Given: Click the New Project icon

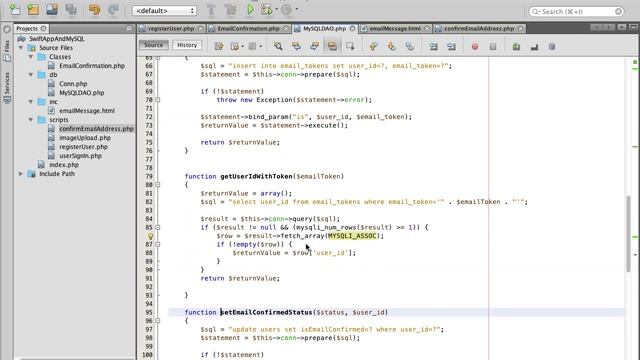Looking at the screenshot, I should tap(33, 9).
